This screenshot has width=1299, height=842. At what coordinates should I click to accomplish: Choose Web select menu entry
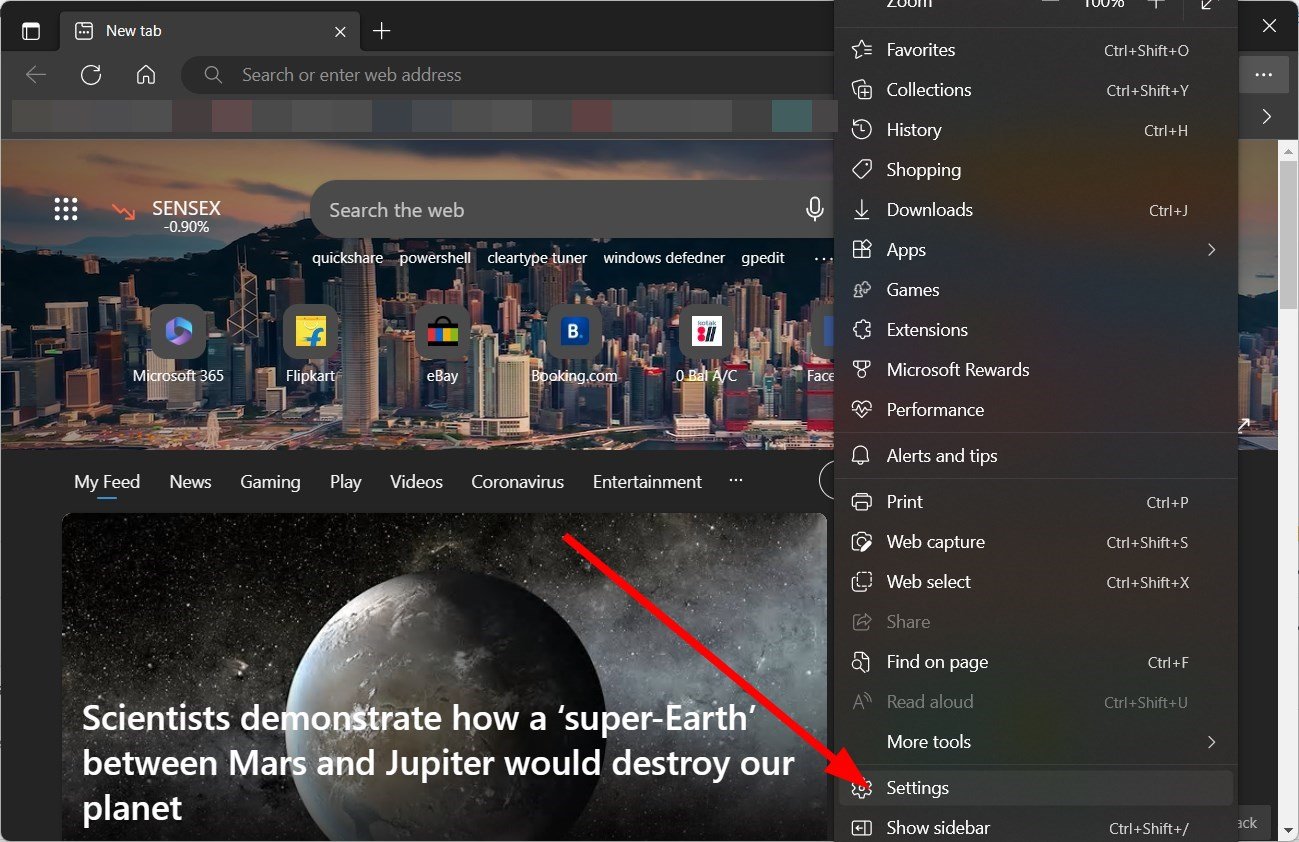[x=1036, y=582]
